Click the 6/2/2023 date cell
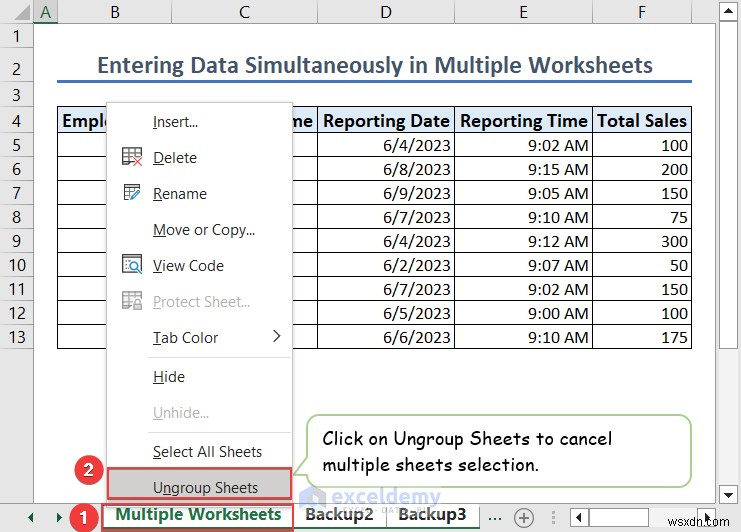This screenshot has height=532, width=741. click(x=386, y=265)
